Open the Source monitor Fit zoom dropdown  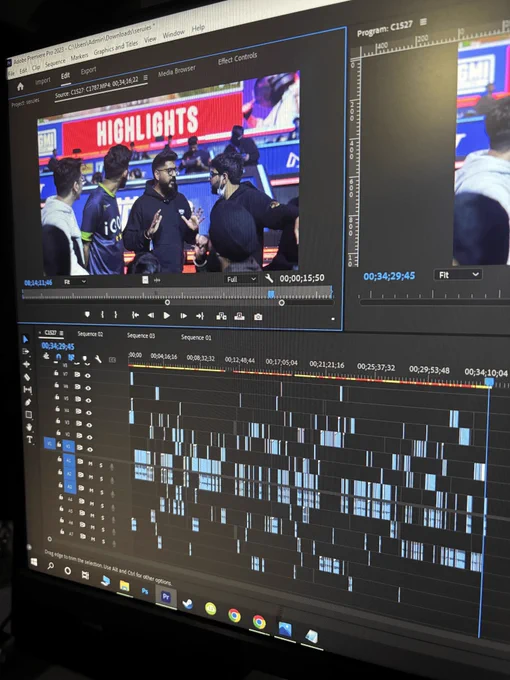(x=75, y=282)
